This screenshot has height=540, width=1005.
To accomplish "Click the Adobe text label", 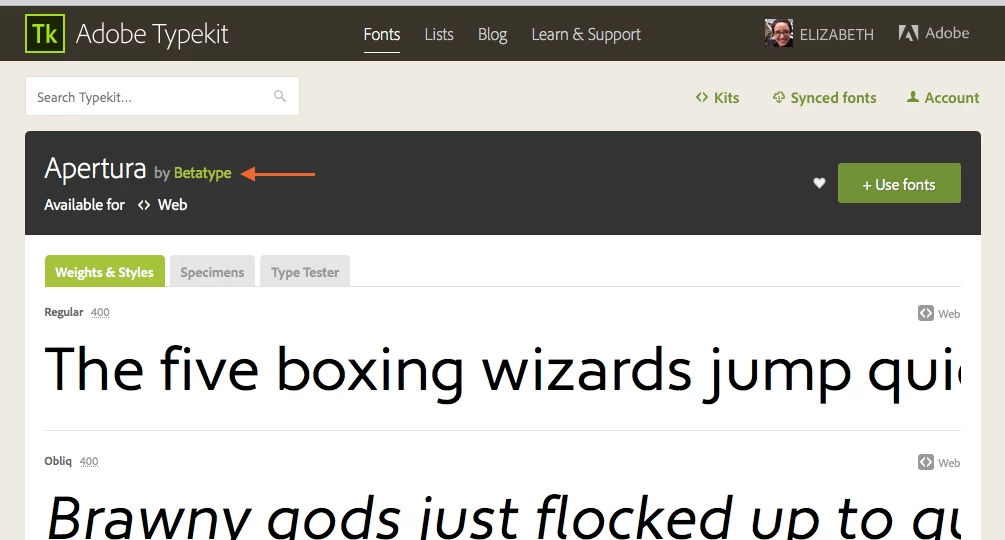I will point(947,33).
